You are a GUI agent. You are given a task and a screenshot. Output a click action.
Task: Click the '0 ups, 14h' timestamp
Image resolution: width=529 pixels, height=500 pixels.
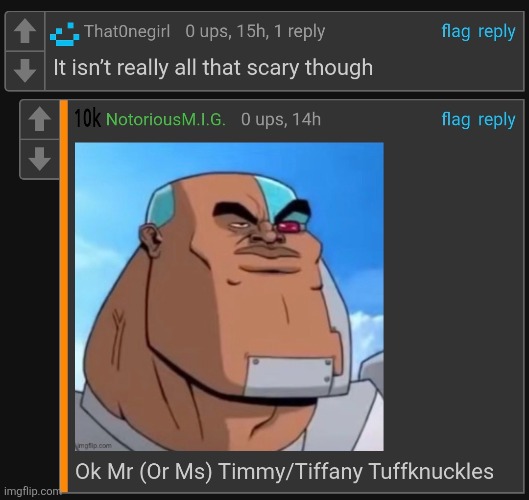click(x=281, y=119)
